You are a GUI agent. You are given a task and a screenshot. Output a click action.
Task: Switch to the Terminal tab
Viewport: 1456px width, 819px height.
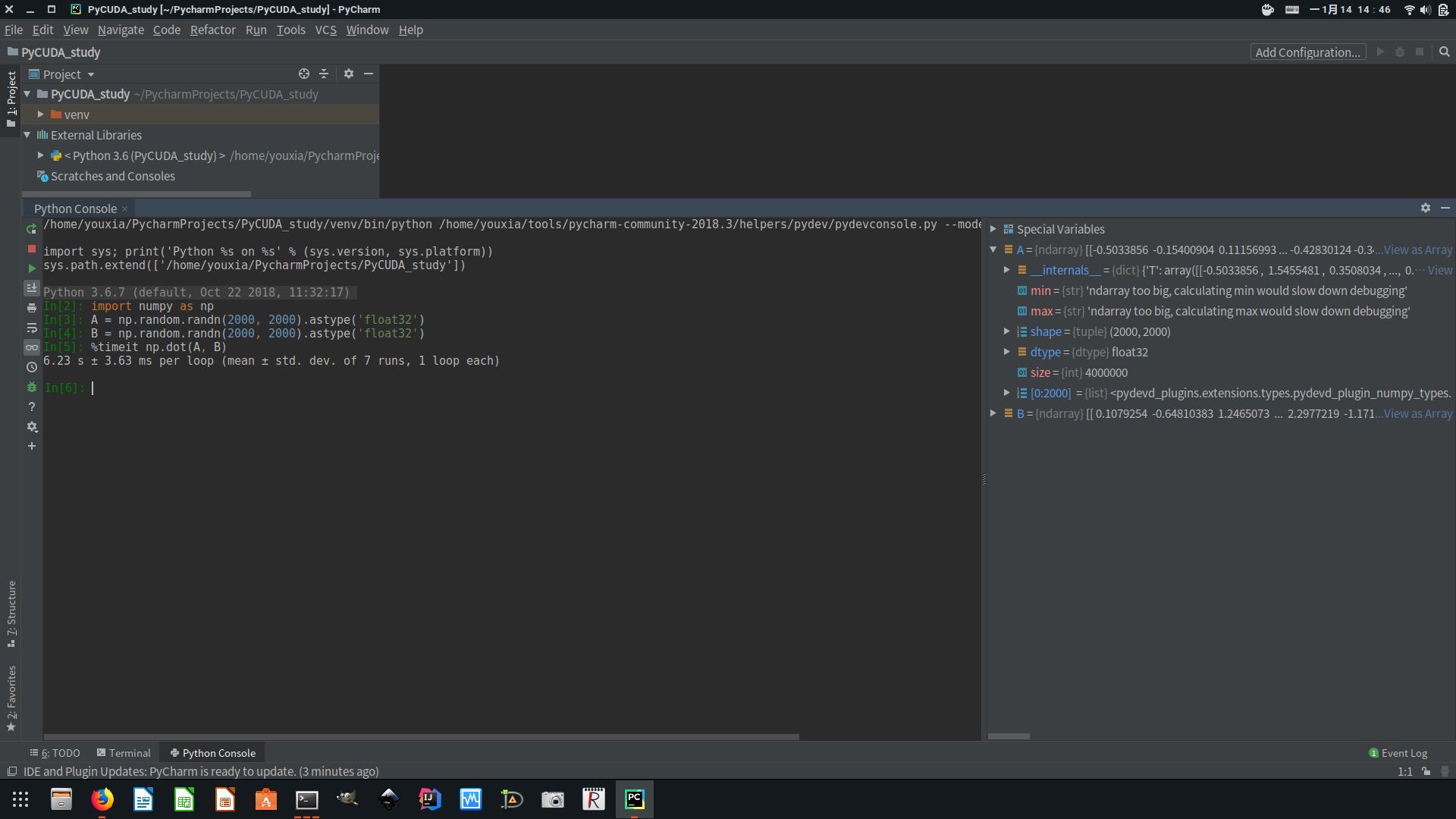124,753
